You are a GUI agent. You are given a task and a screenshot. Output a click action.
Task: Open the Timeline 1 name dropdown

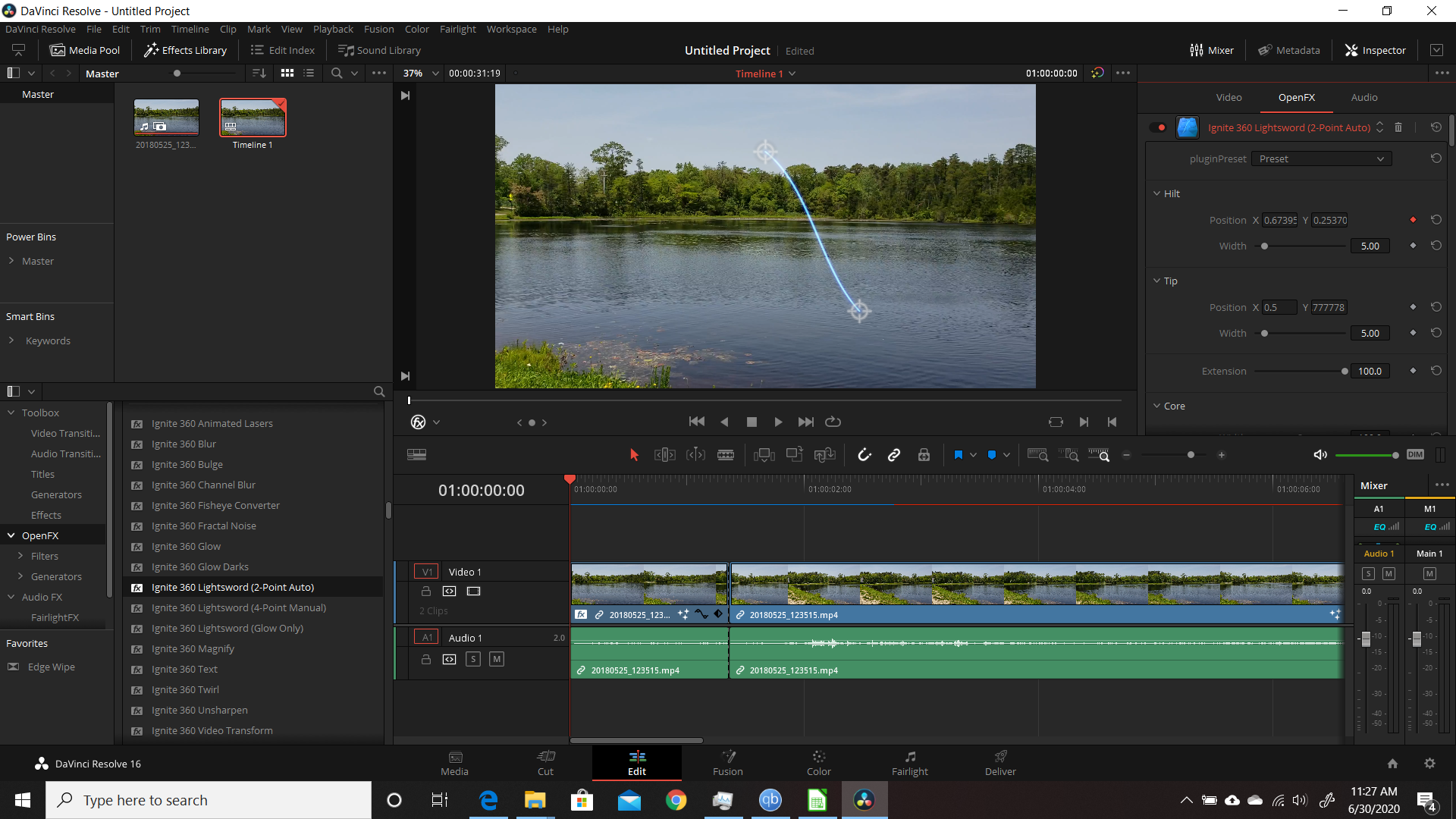pos(792,74)
